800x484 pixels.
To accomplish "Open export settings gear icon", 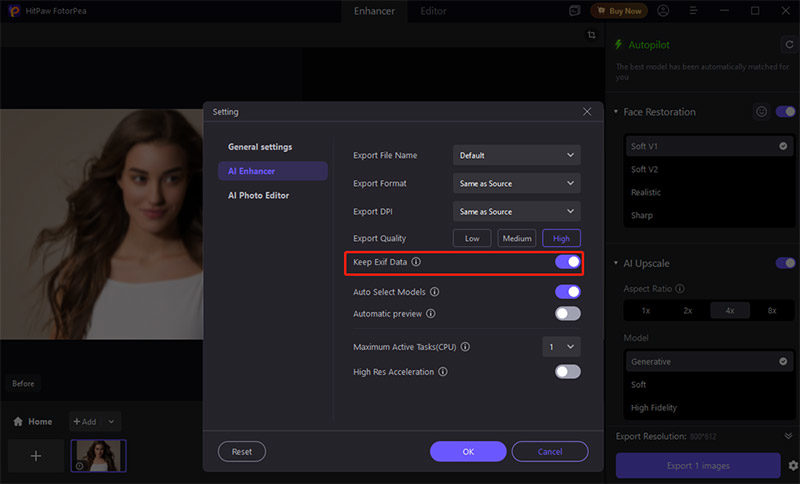I will (x=792, y=466).
